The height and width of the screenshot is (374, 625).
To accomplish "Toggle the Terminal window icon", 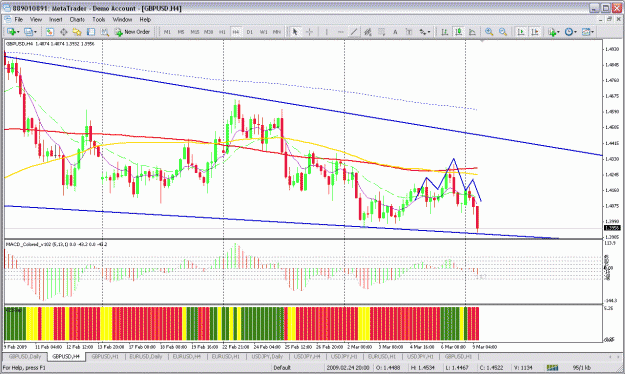I will click(91, 32).
